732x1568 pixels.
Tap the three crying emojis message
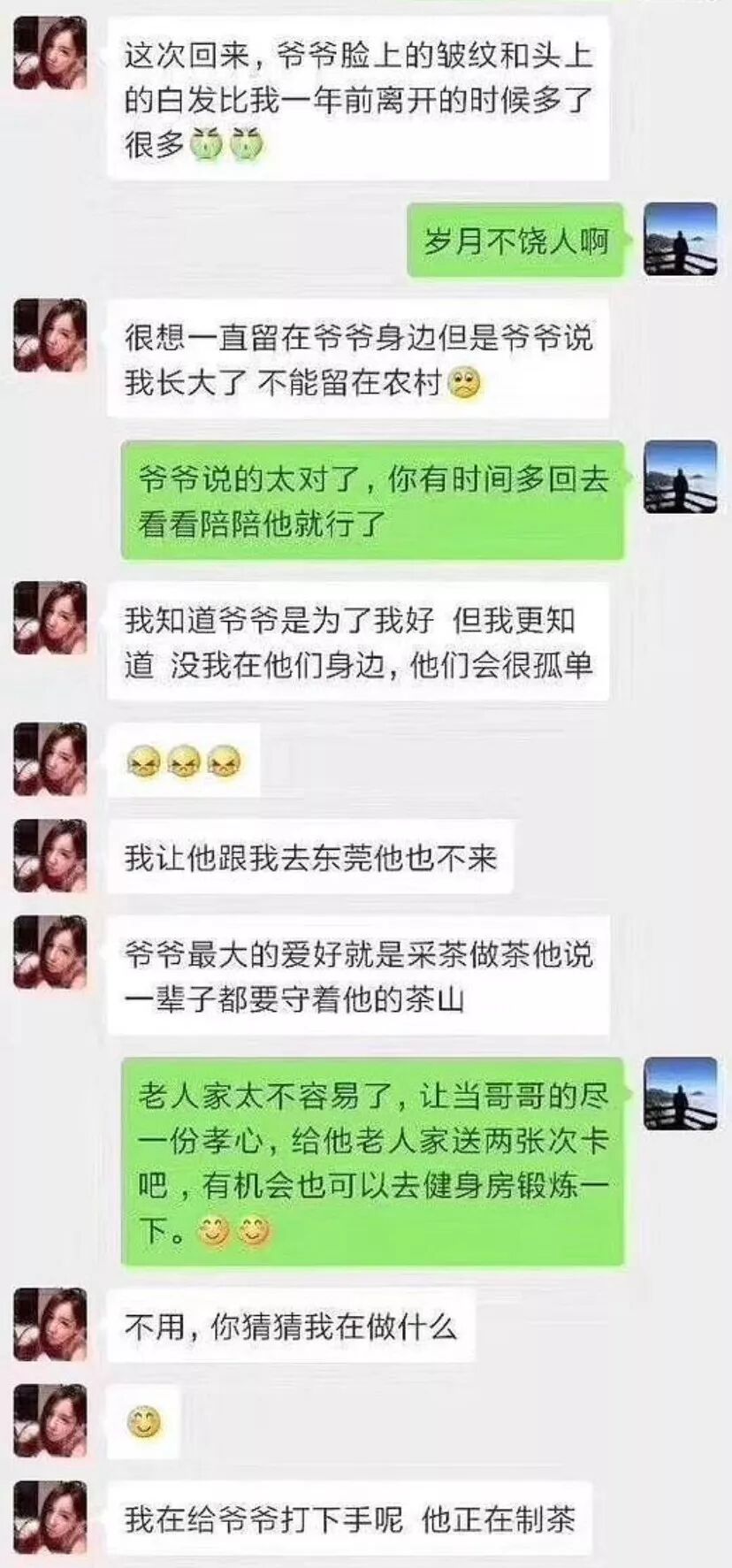point(184,759)
